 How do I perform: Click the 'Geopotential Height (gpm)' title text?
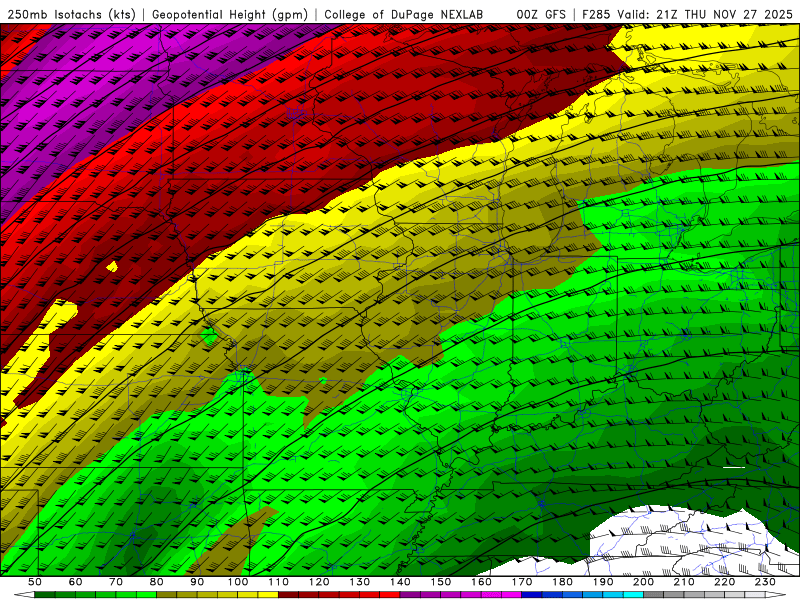point(230,15)
